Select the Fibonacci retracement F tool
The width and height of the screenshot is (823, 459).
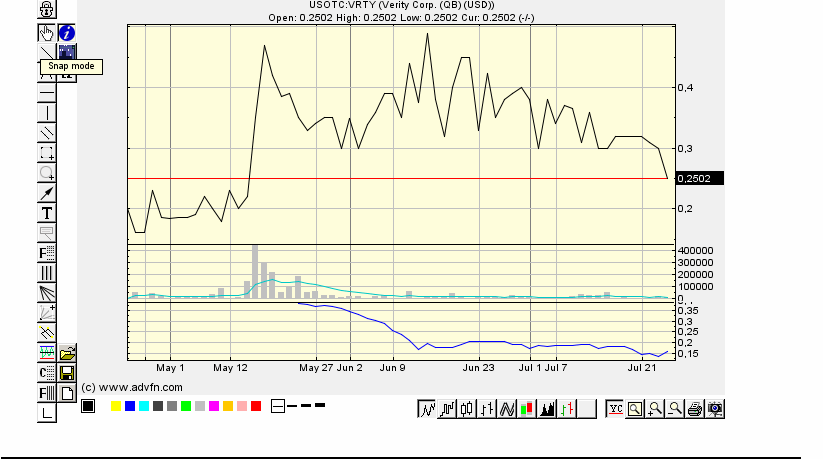pos(46,253)
